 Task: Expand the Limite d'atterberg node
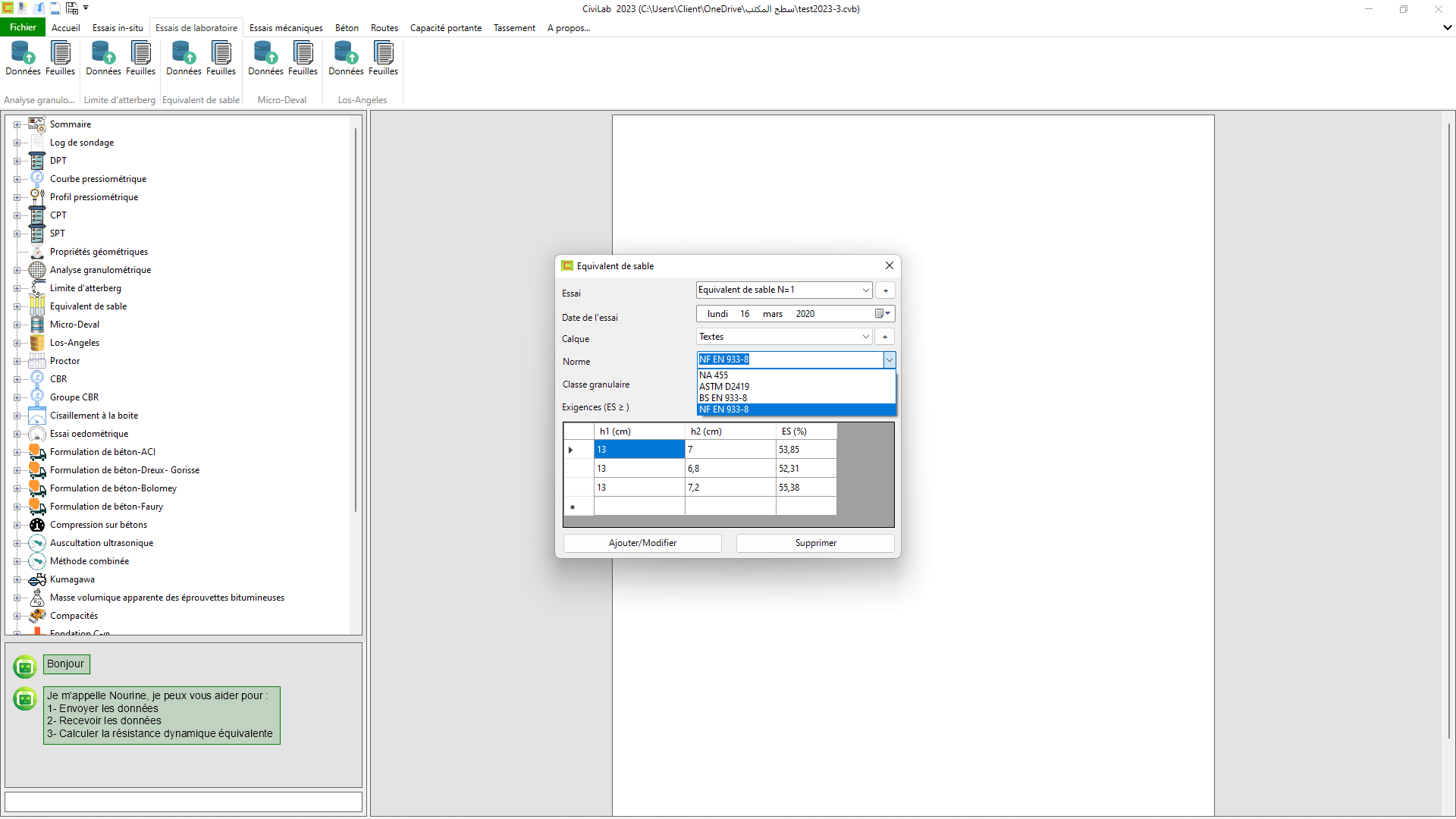coord(17,288)
